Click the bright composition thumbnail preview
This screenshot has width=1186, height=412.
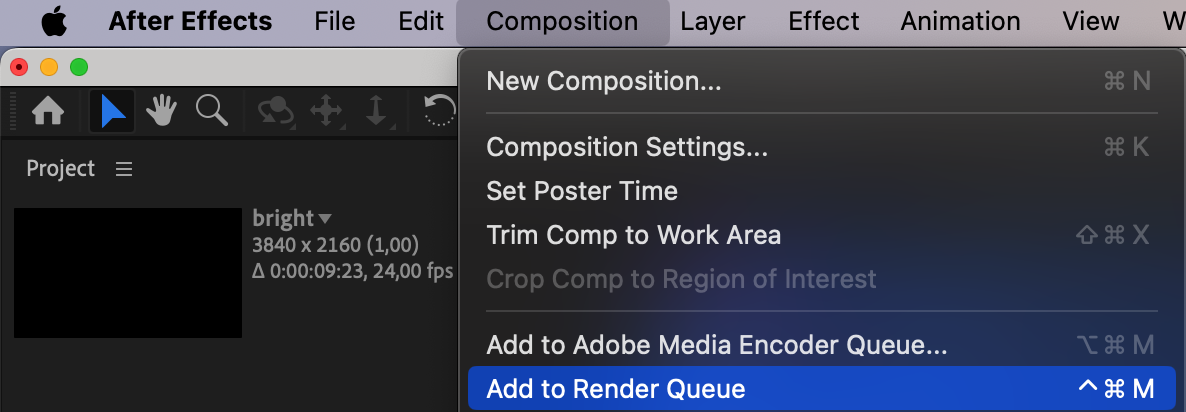coord(128,273)
